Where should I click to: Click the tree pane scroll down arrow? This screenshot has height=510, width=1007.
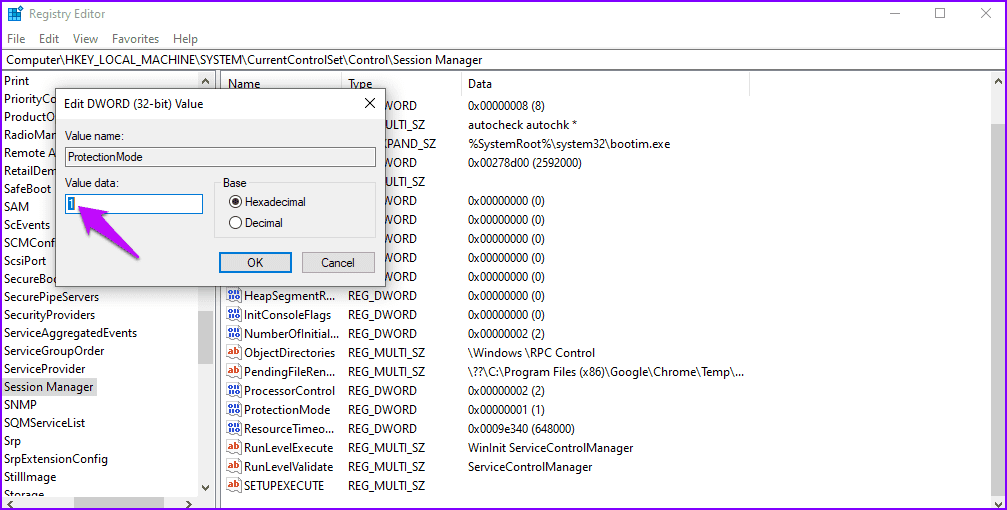[206, 488]
